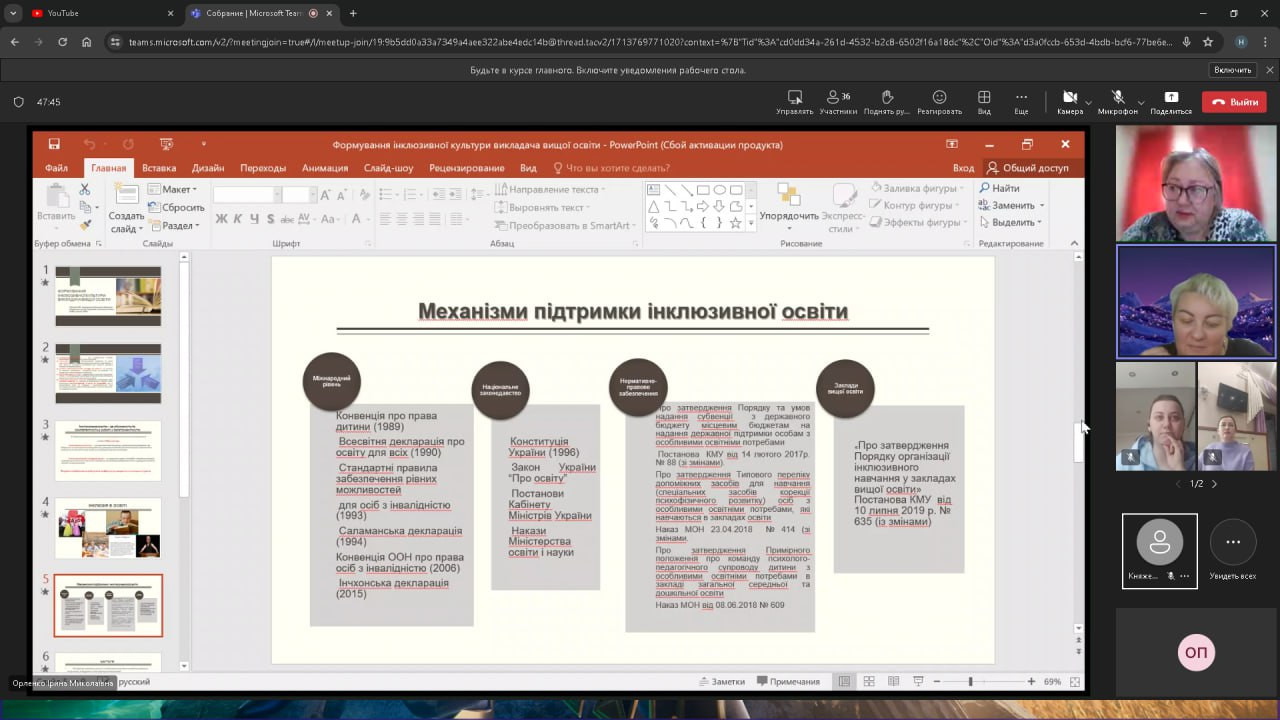Open a new browser tab

[x=353, y=13]
